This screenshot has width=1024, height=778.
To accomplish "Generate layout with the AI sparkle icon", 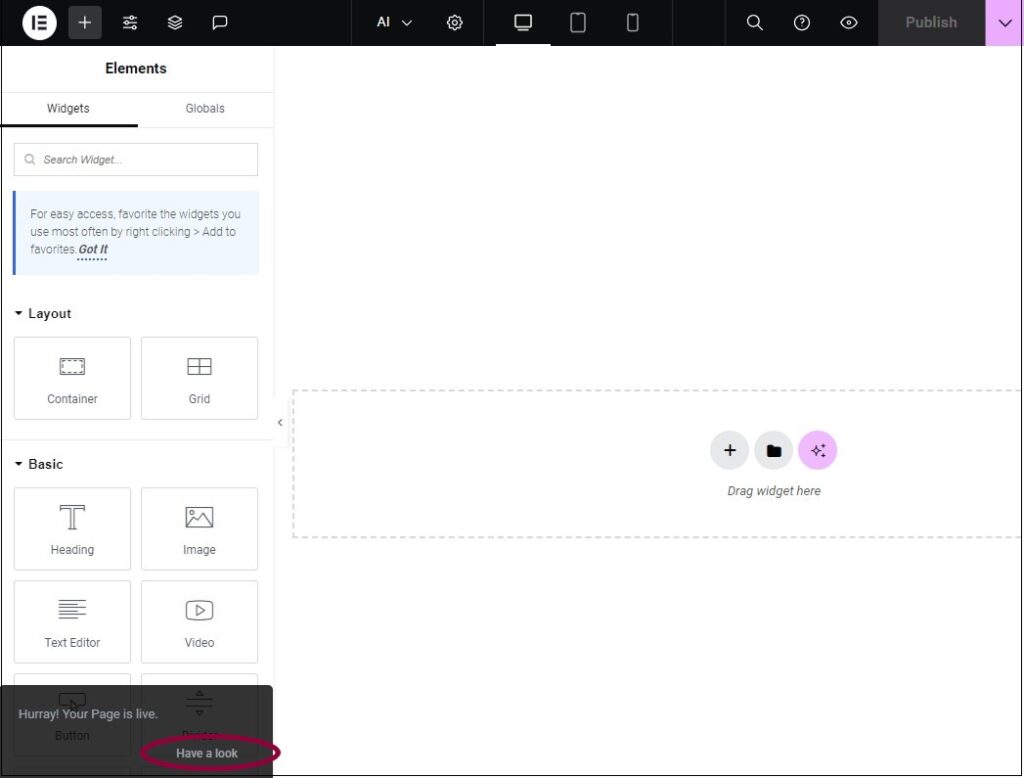I will (818, 450).
